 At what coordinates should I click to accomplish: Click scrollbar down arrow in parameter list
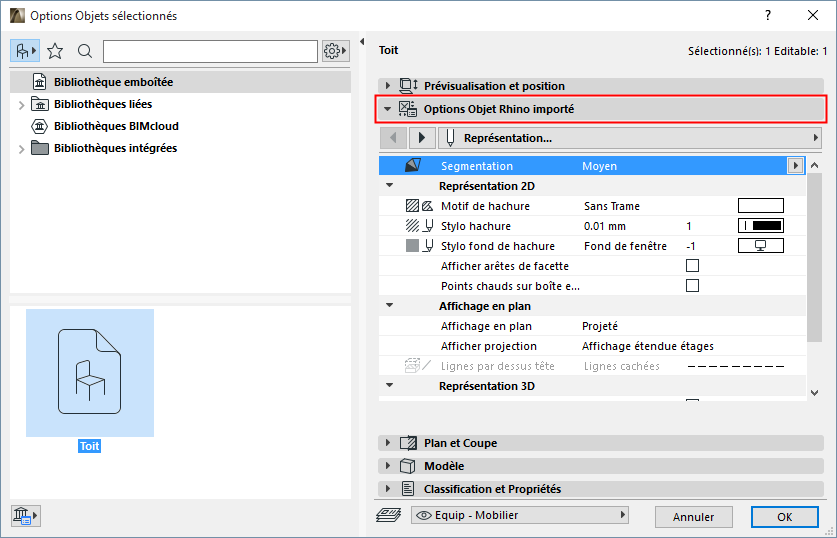coord(815,393)
